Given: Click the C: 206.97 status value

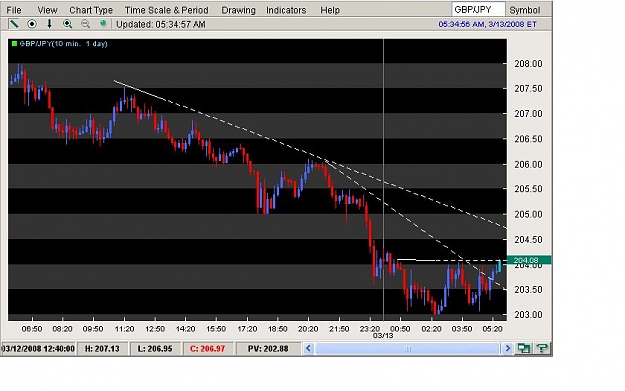Looking at the screenshot, I should pyautogui.click(x=208, y=348).
